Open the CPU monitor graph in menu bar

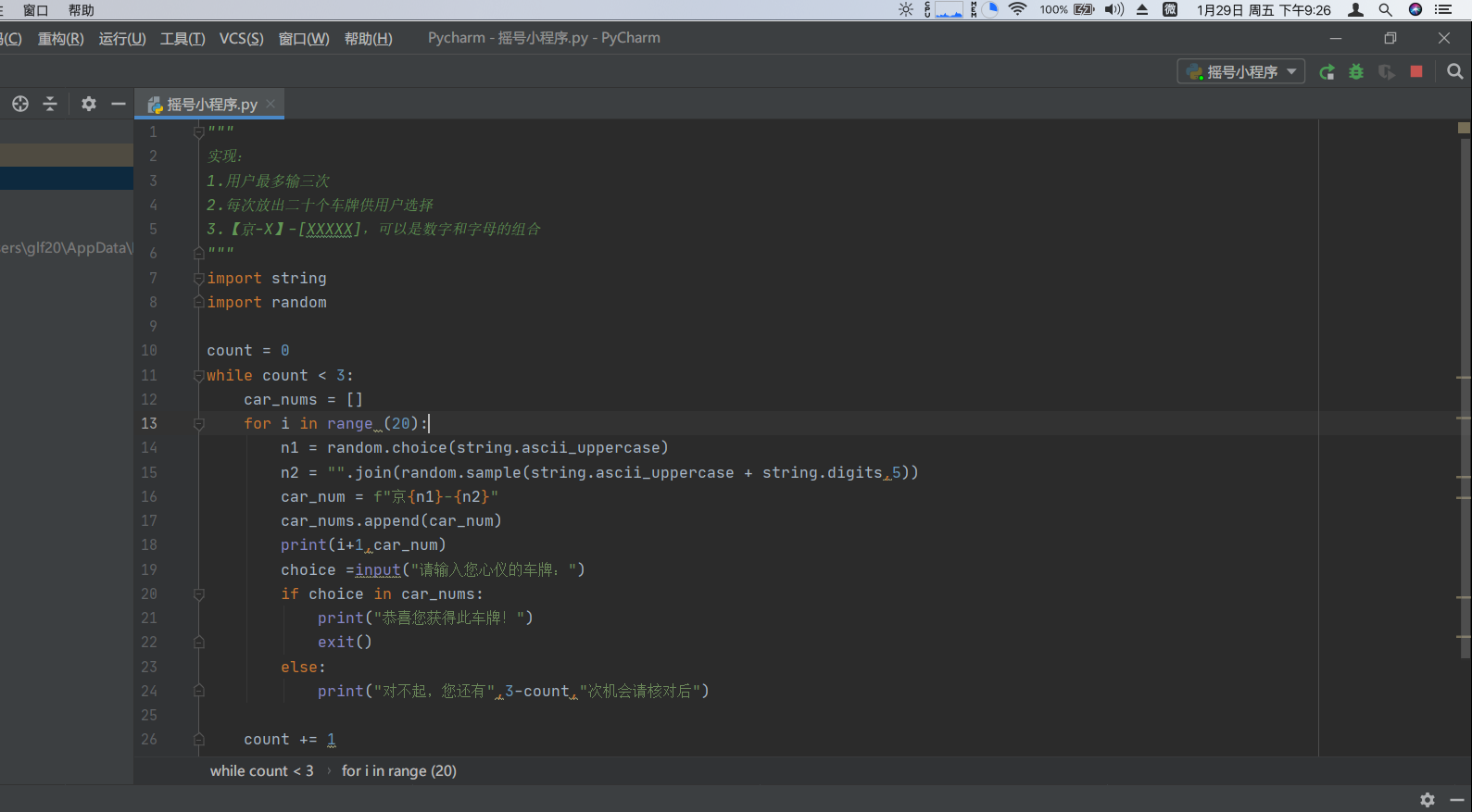(949, 9)
